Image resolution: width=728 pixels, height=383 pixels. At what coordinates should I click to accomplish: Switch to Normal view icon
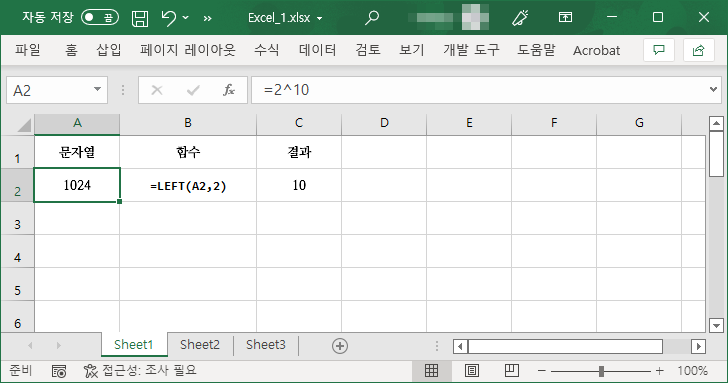(x=431, y=370)
